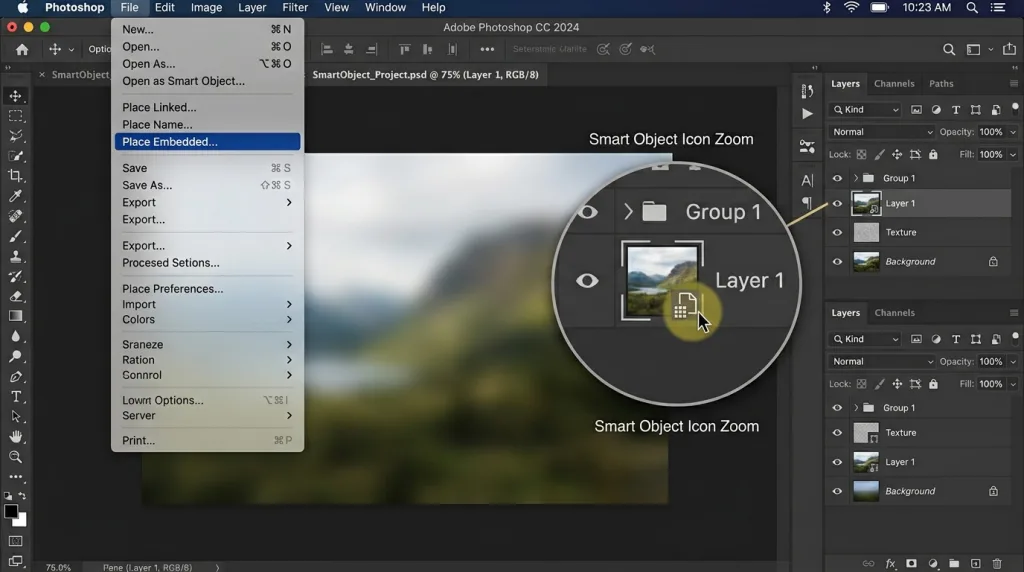Expand Group 1 chevron in upper Layers panel
The image size is (1024, 572).
click(x=856, y=178)
